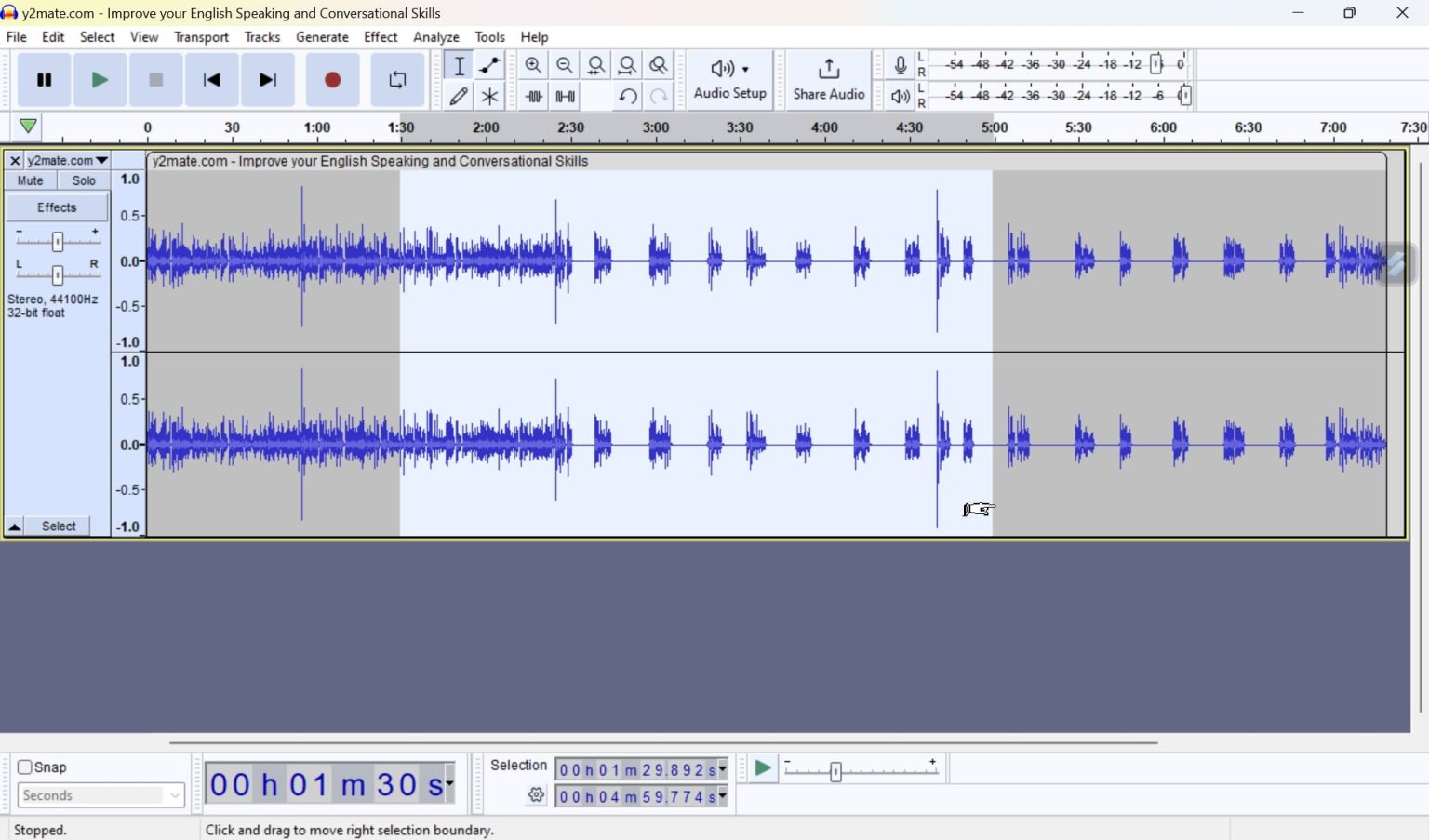The width and height of the screenshot is (1429, 840).
Task: Collapse the track with the bottom-left arrow
Action: point(14,526)
